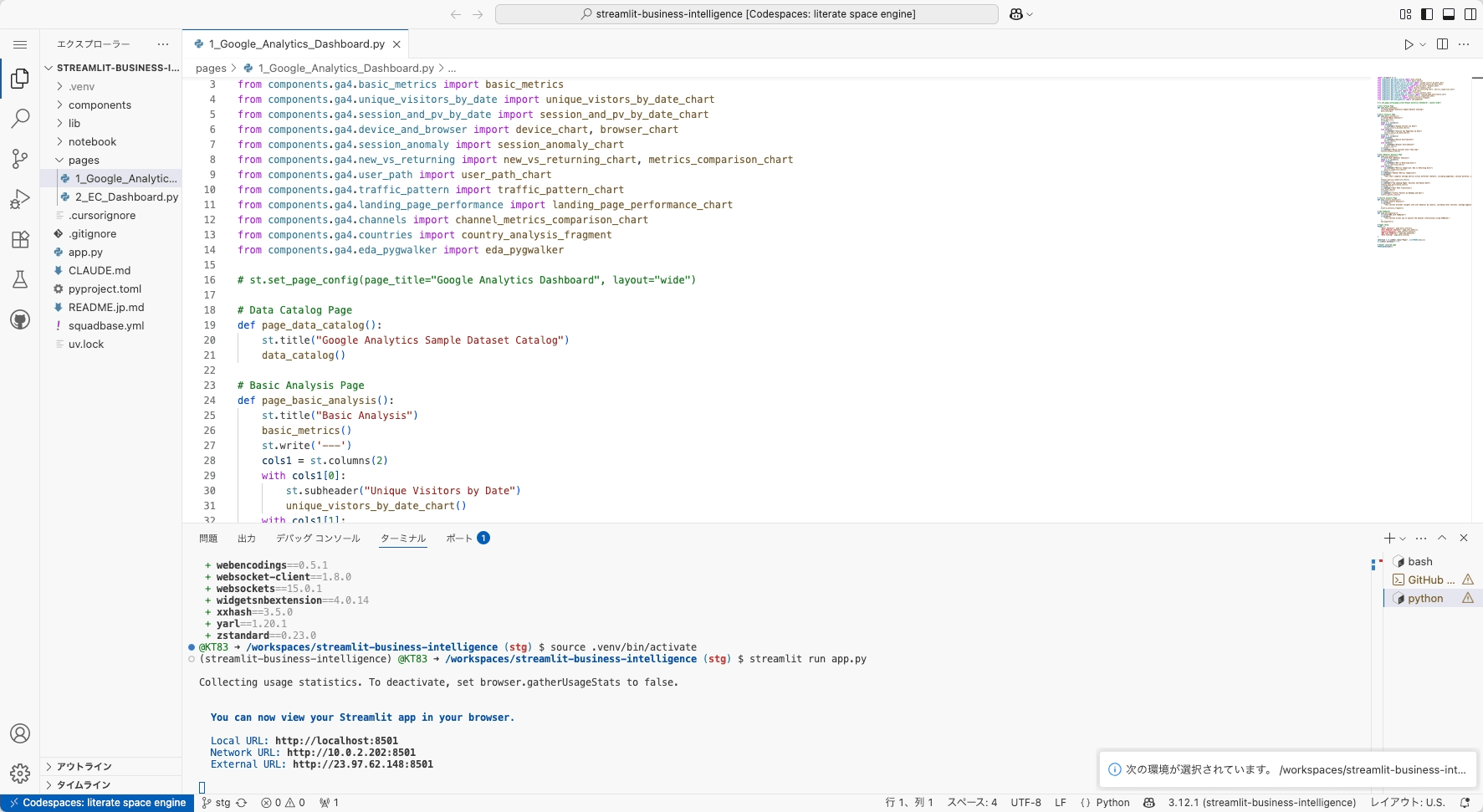Toggle the bottom panel visibility

tap(1449, 14)
